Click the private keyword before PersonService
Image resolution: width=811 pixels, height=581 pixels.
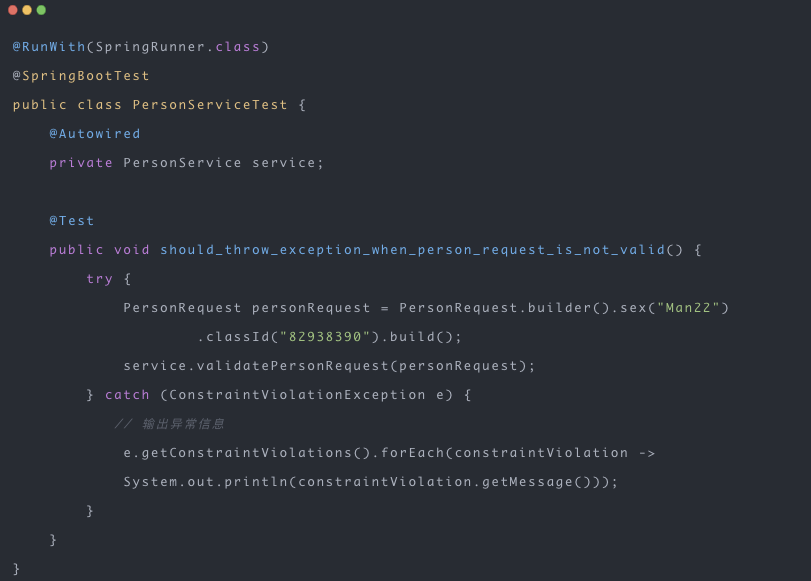point(81,163)
